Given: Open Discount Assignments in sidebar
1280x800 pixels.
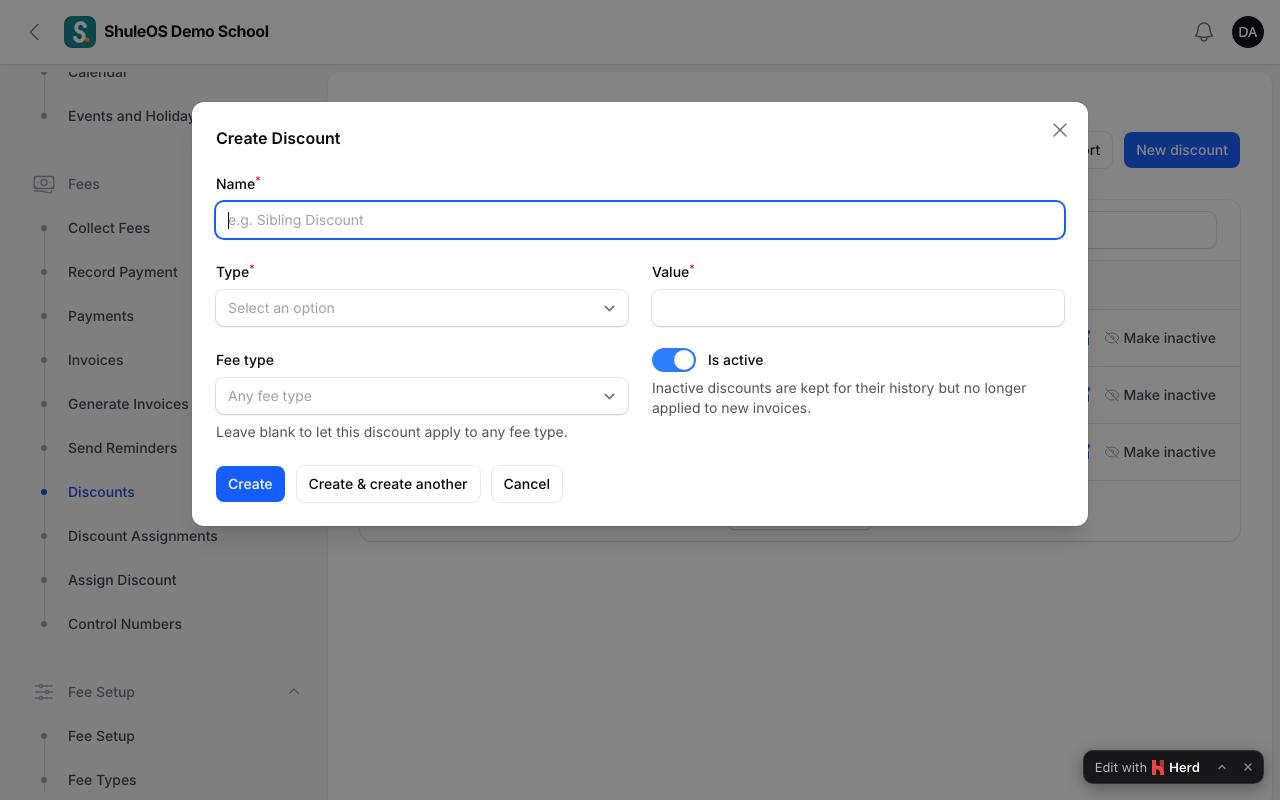Looking at the screenshot, I should pos(143,536).
